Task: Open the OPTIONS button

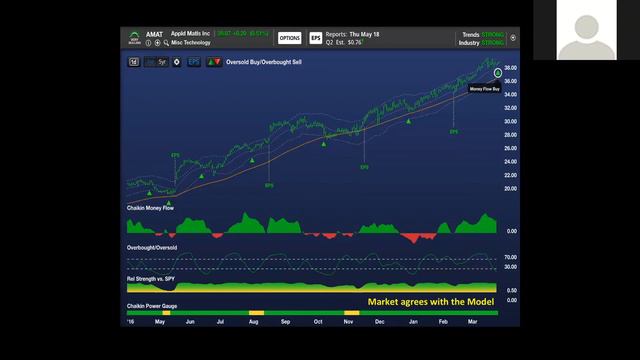Action: point(290,38)
